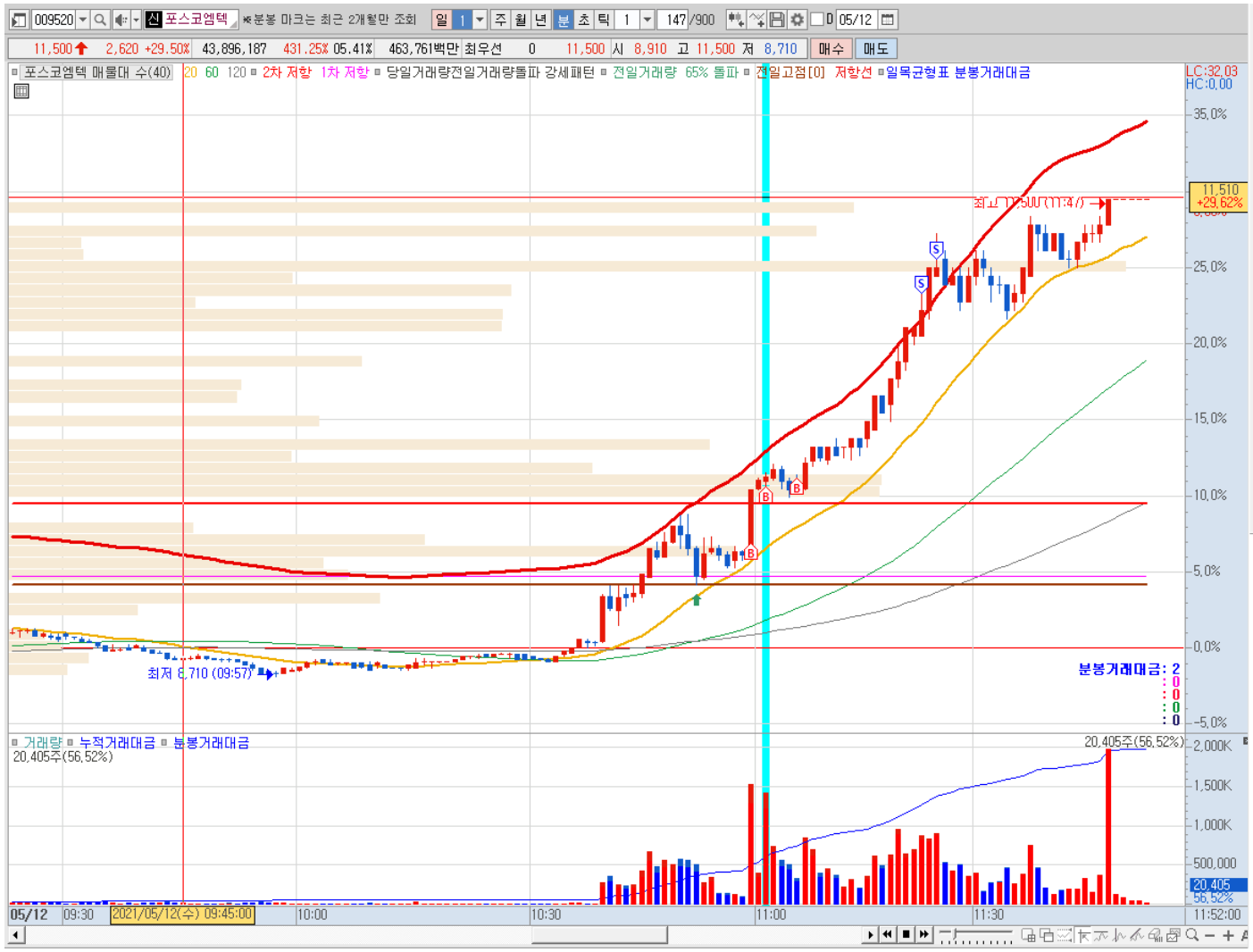
Task: Click the window layout icon beside stock code
Action: click(x=19, y=20)
